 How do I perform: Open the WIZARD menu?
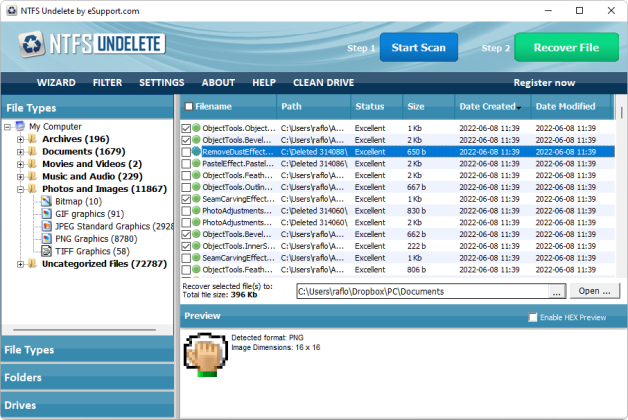56,82
